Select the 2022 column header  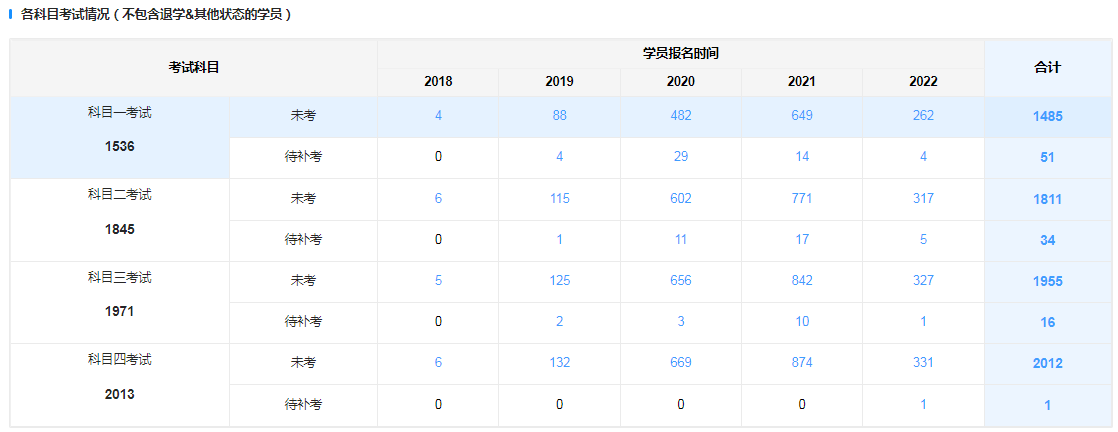tap(923, 82)
